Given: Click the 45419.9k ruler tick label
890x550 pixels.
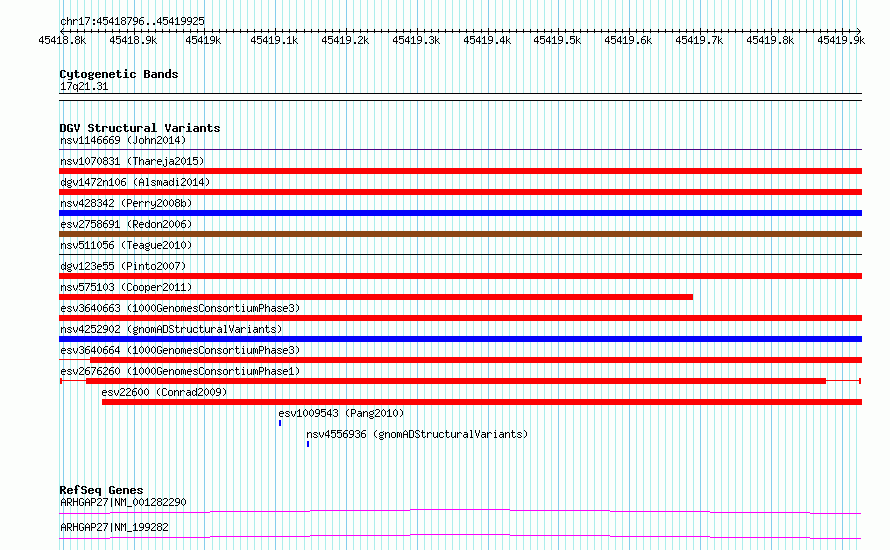Looking at the screenshot, I should (841, 40).
